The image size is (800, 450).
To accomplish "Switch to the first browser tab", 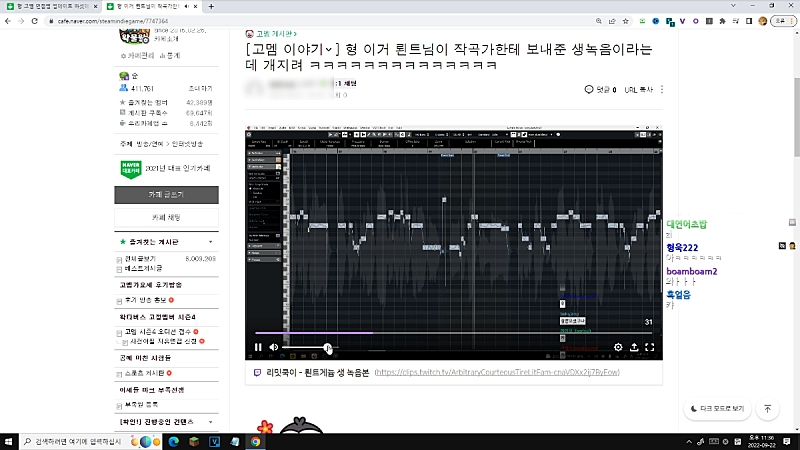I will click(51, 7).
